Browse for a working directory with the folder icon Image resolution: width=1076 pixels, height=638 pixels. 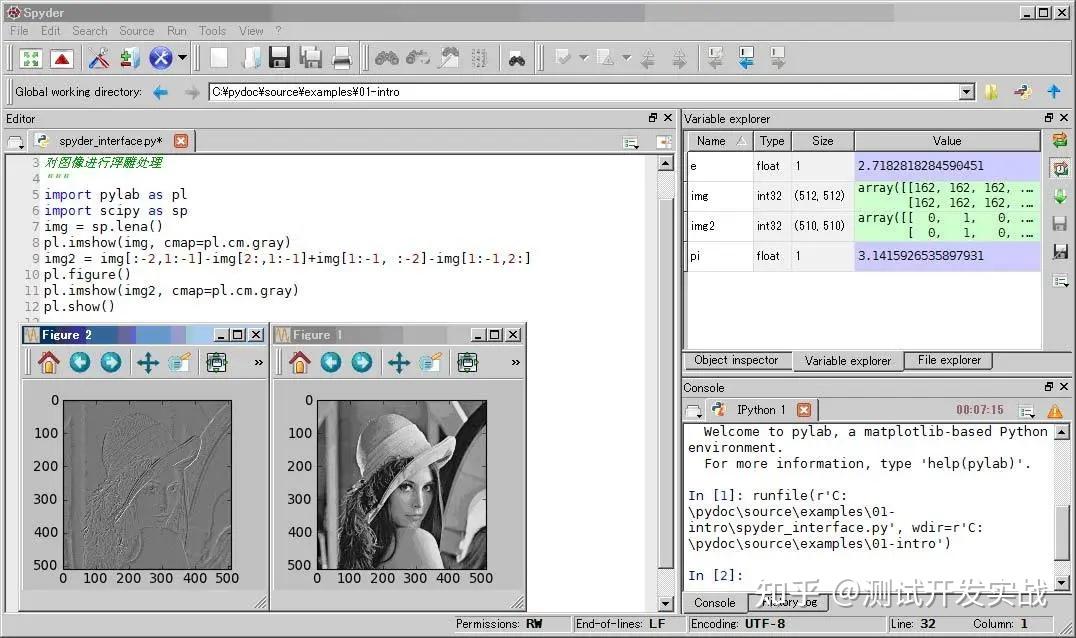992,91
